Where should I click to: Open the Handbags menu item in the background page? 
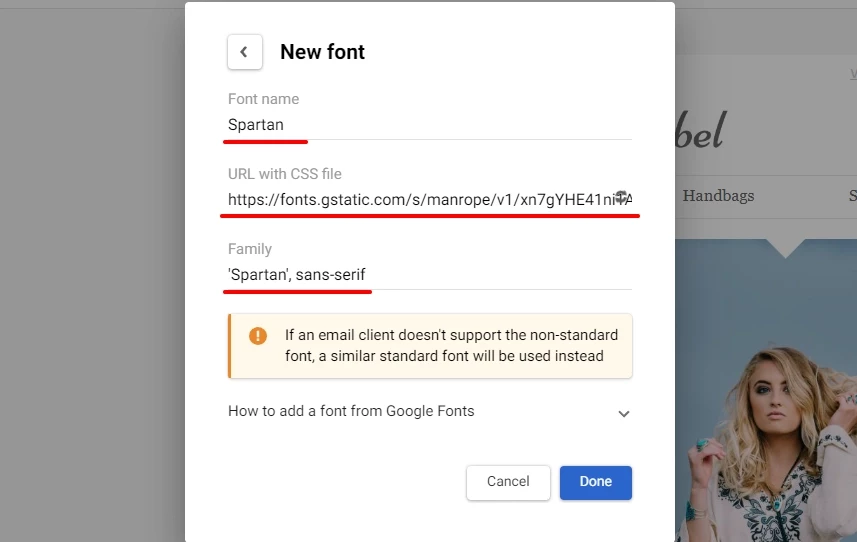click(x=718, y=196)
